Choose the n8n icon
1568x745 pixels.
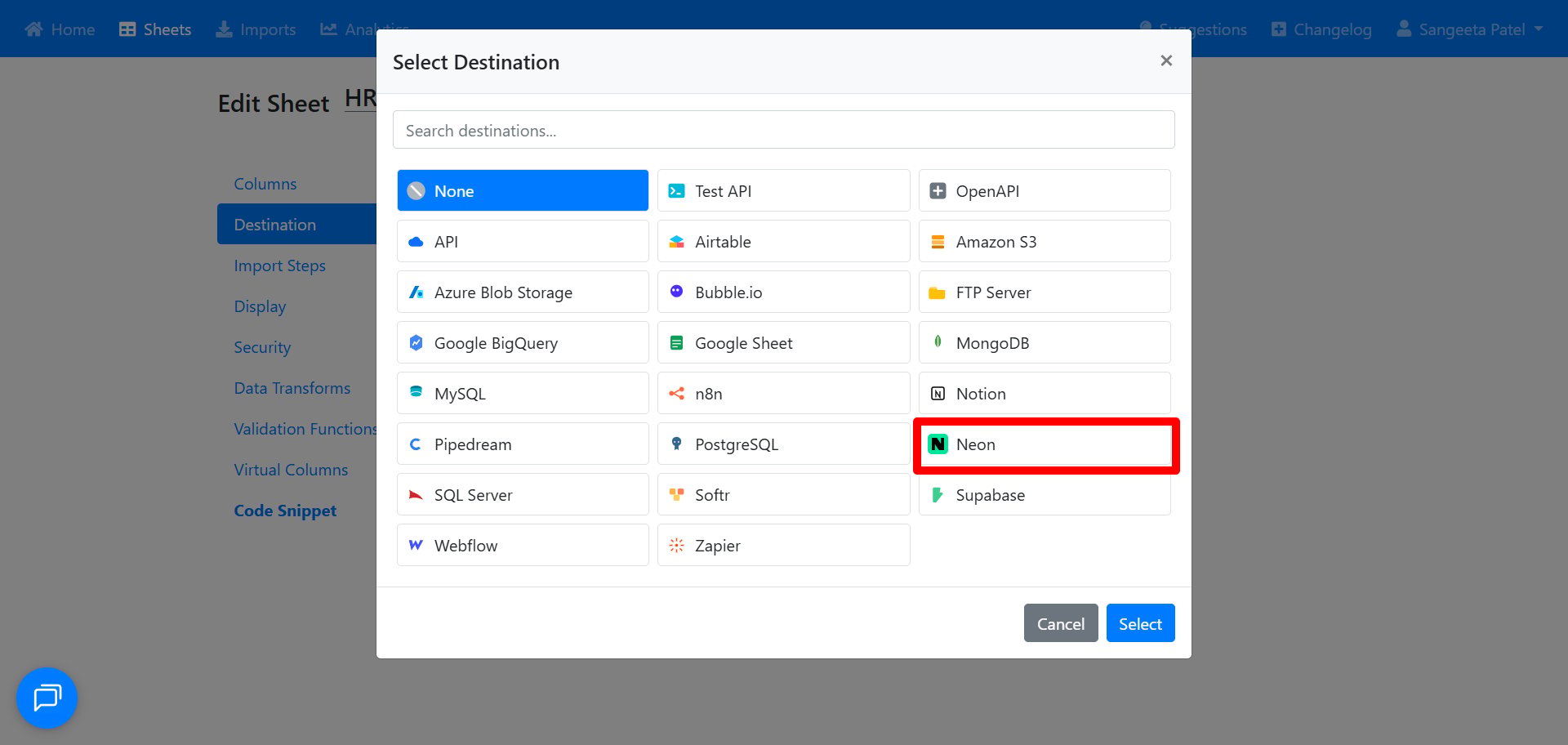pos(676,394)
